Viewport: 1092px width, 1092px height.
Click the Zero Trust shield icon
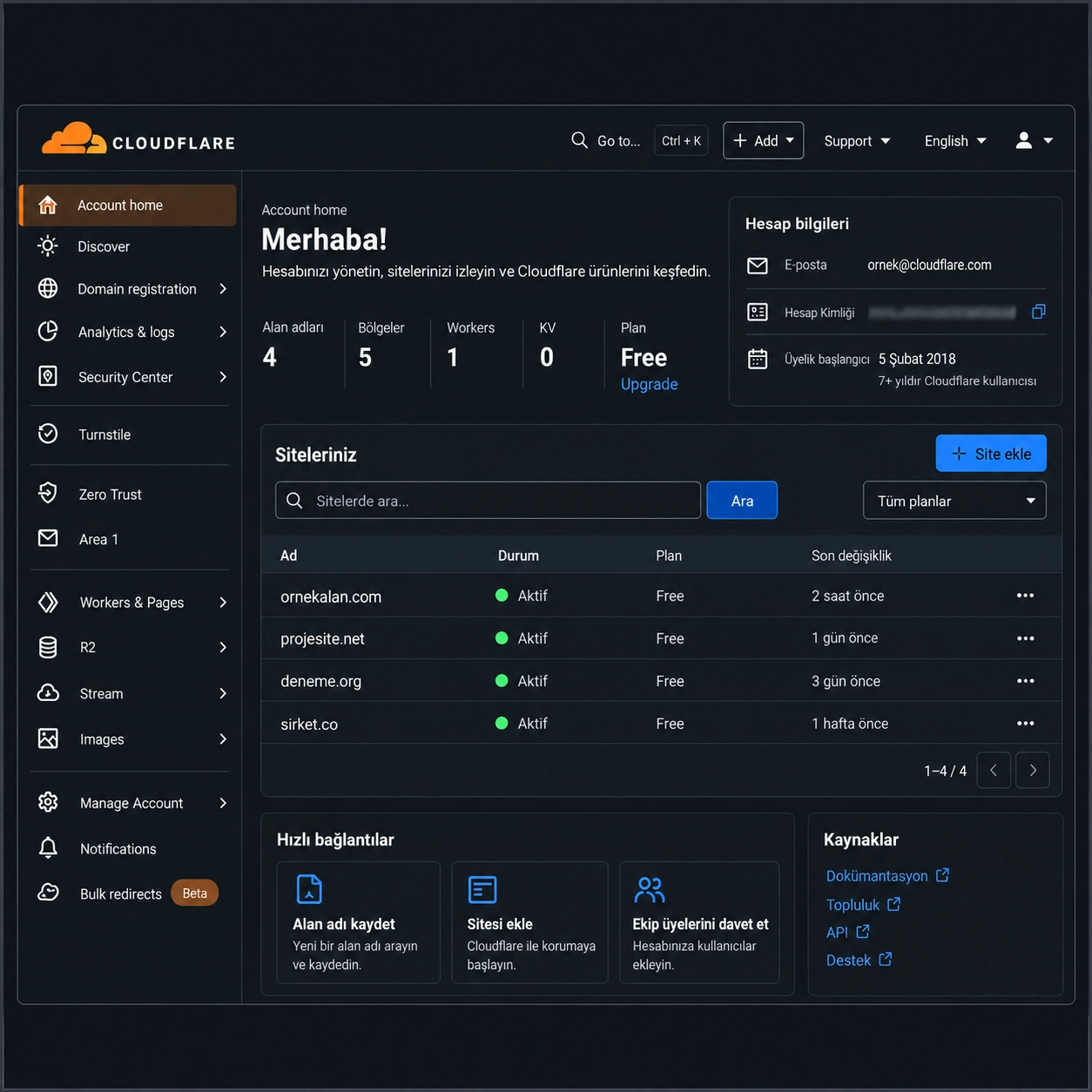click(x=48, y=494)
